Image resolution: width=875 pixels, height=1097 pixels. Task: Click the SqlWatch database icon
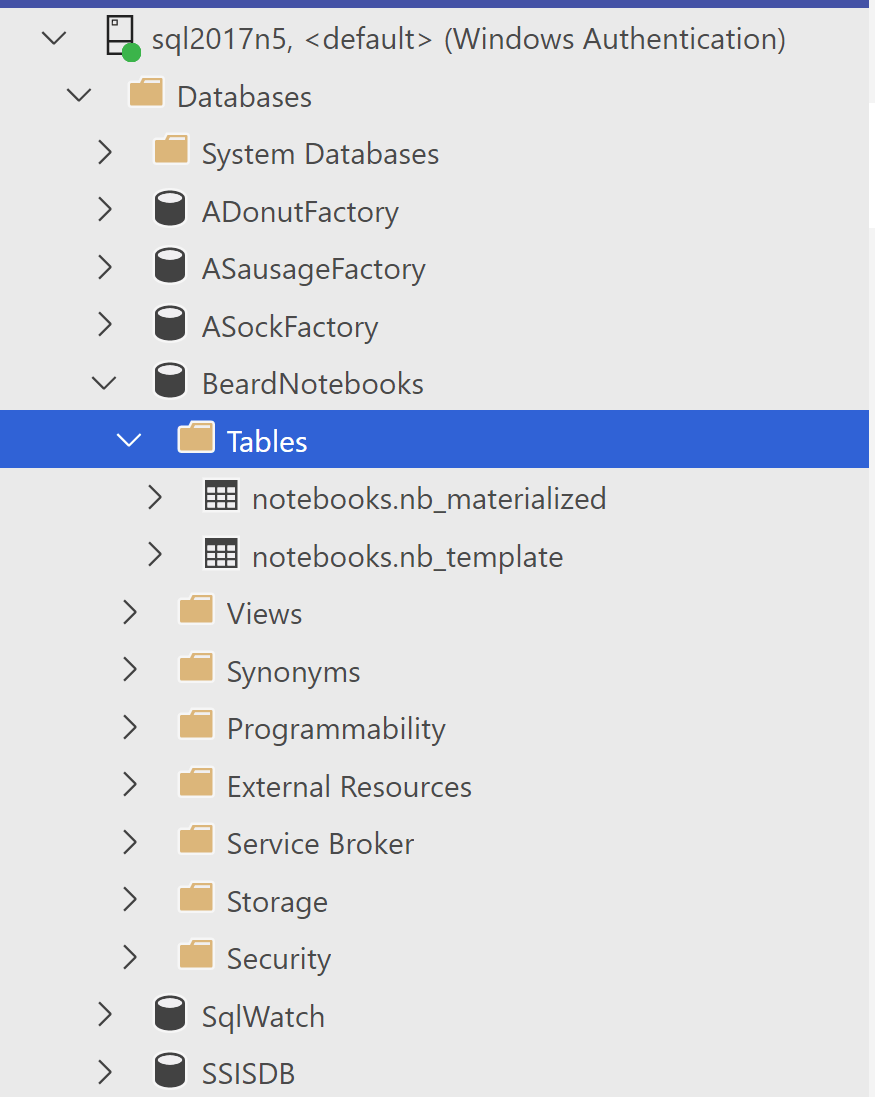(170, 1015)
